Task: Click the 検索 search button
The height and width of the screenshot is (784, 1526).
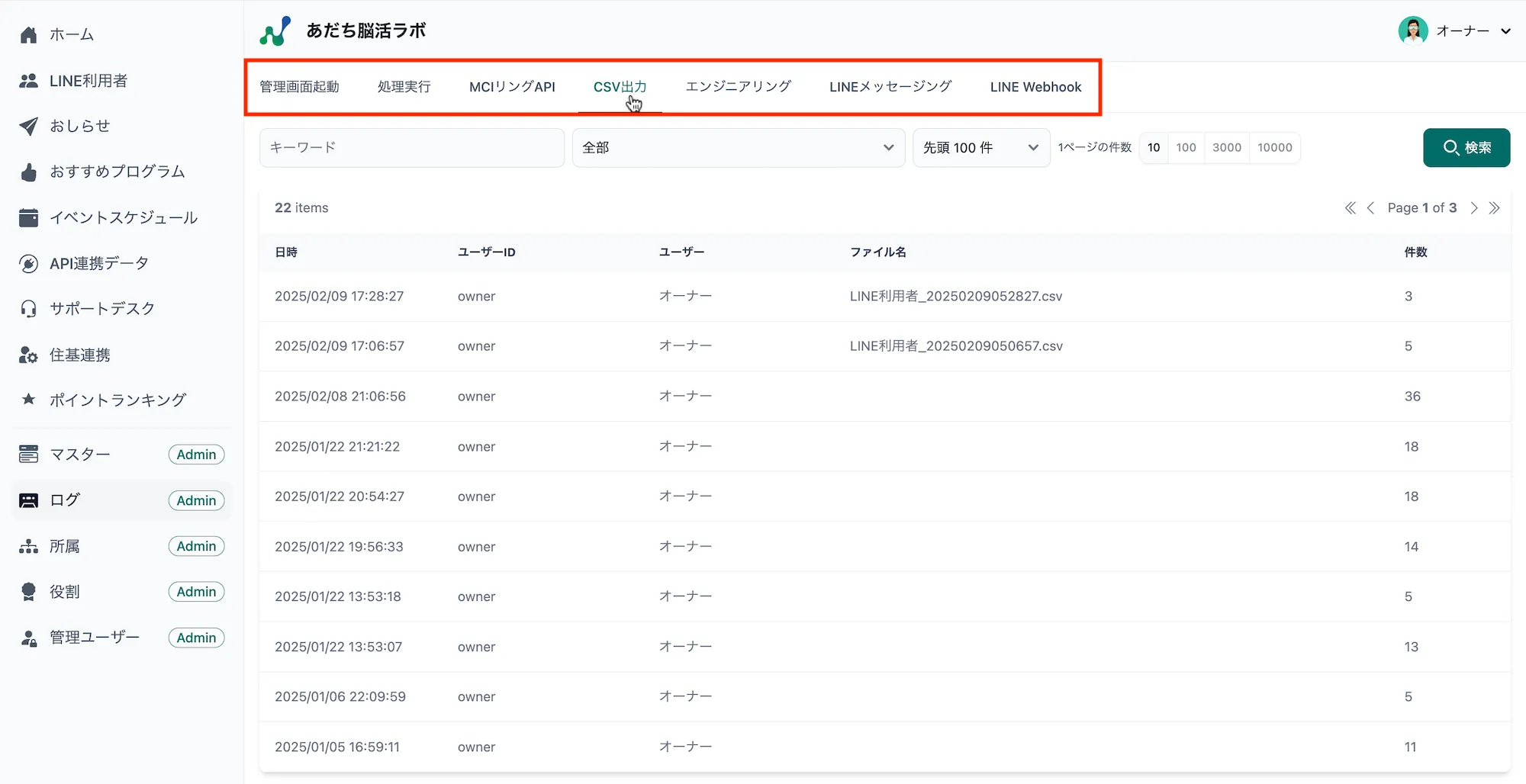Action: pyautogui.click(x=1466, y=147)
